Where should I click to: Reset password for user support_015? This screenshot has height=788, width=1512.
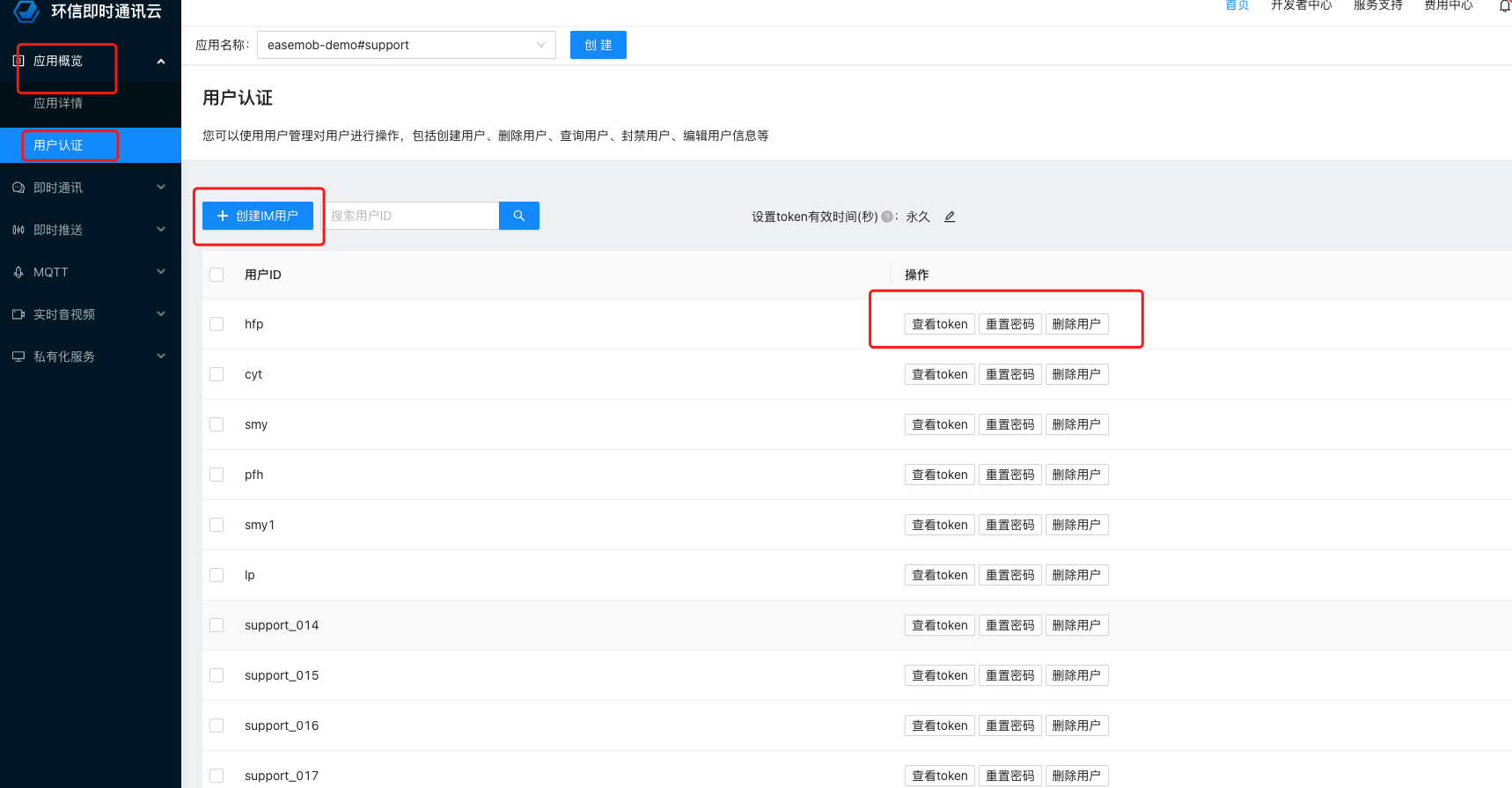click(x=1010, y=675)
